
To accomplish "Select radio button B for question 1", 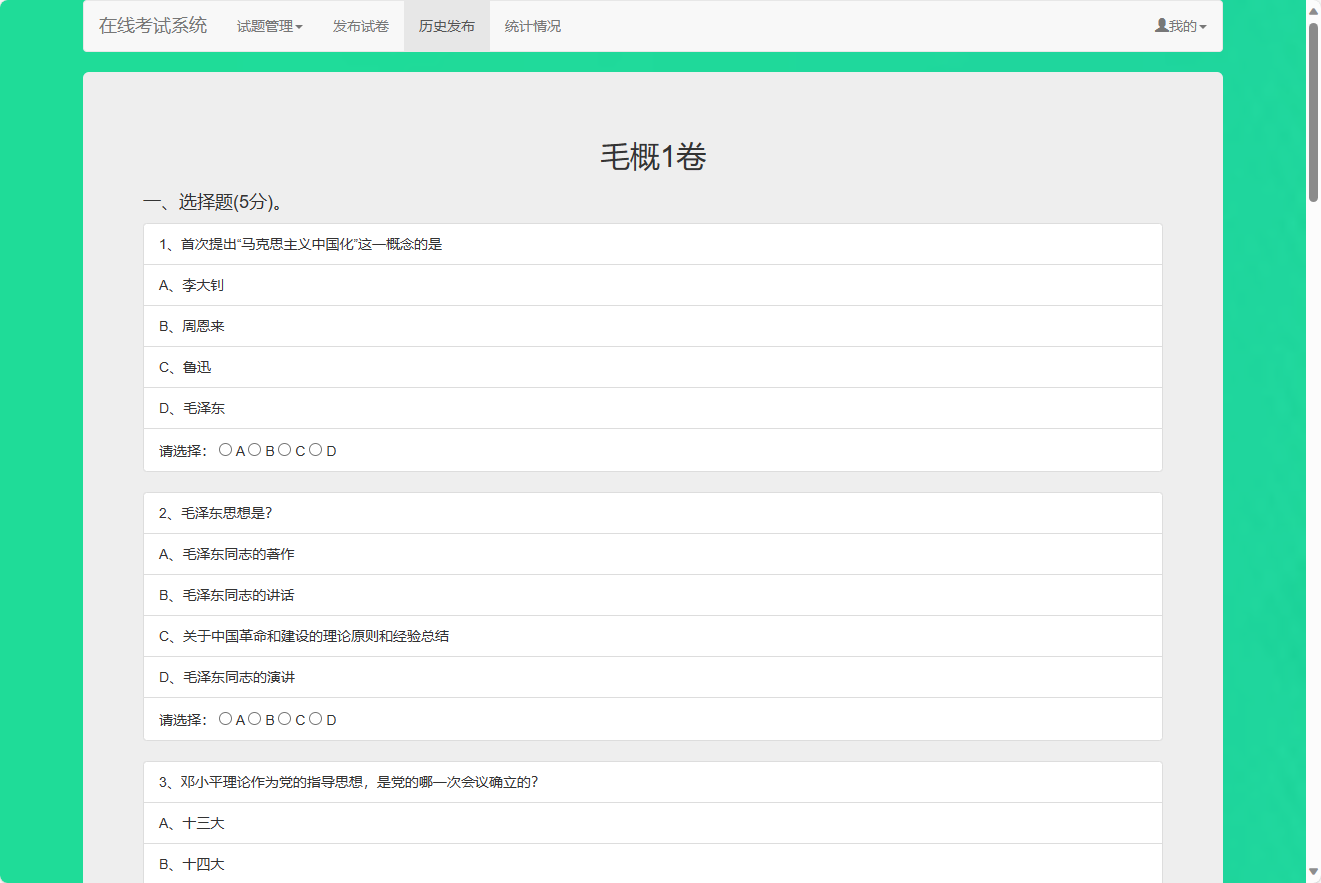I will point(254,450).
